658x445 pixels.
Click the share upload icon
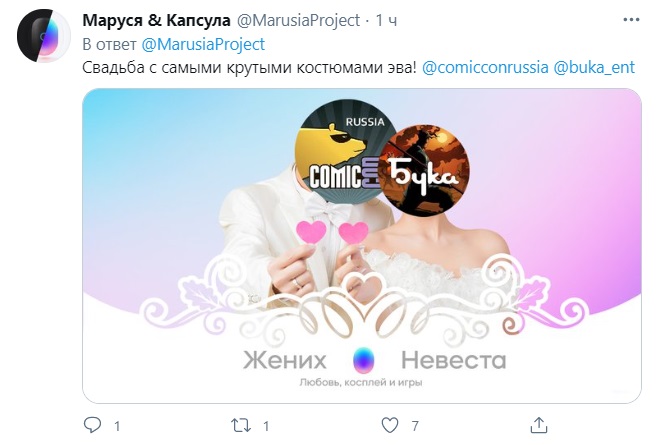click(x=539, y=425)
